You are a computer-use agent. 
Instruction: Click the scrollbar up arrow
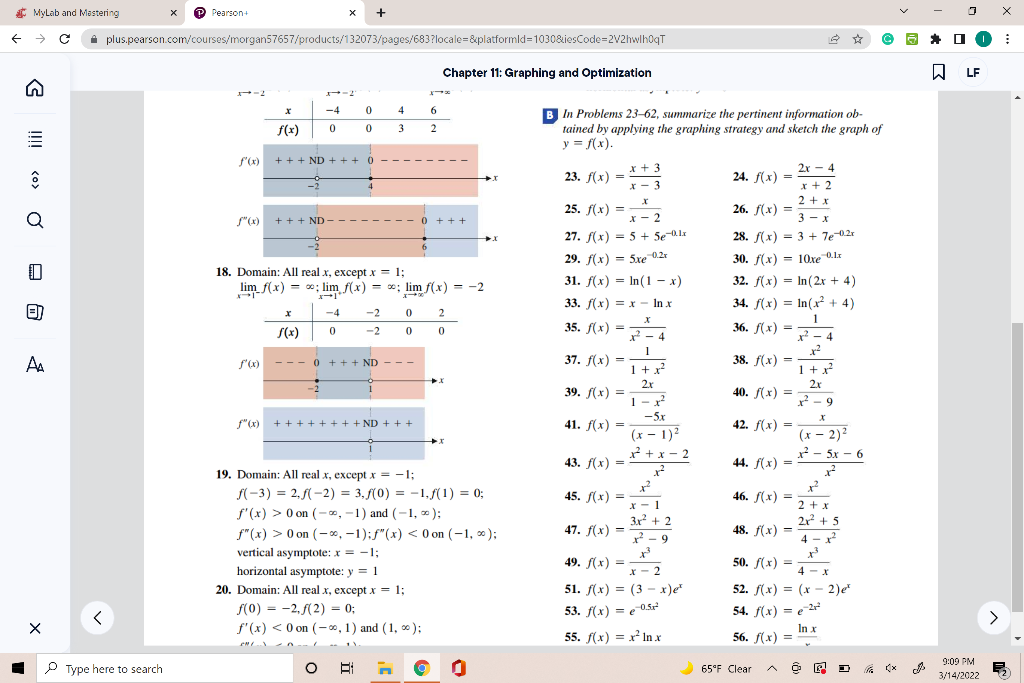point(1017,97)
